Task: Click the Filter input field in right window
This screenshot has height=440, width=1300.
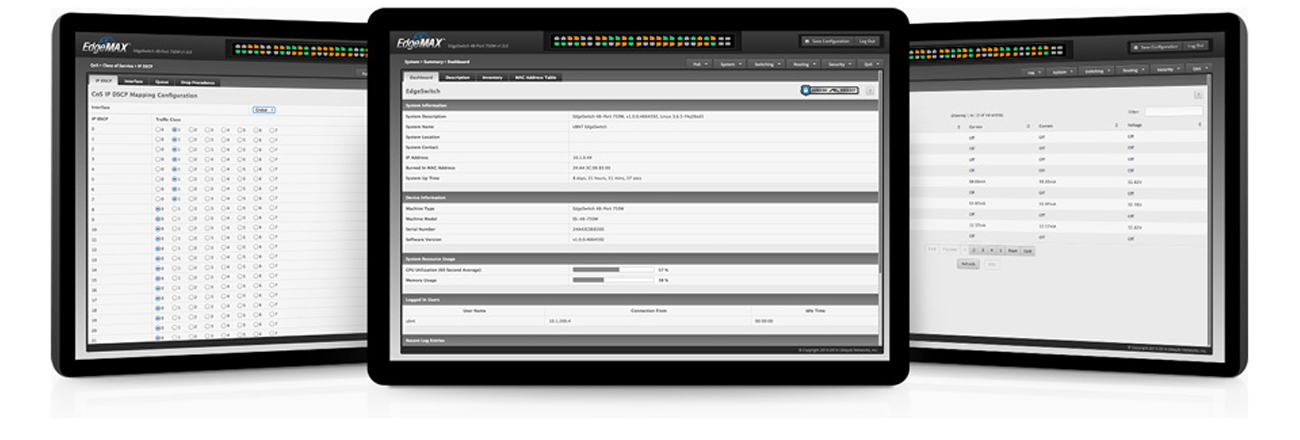Action: click(1174, 111)
